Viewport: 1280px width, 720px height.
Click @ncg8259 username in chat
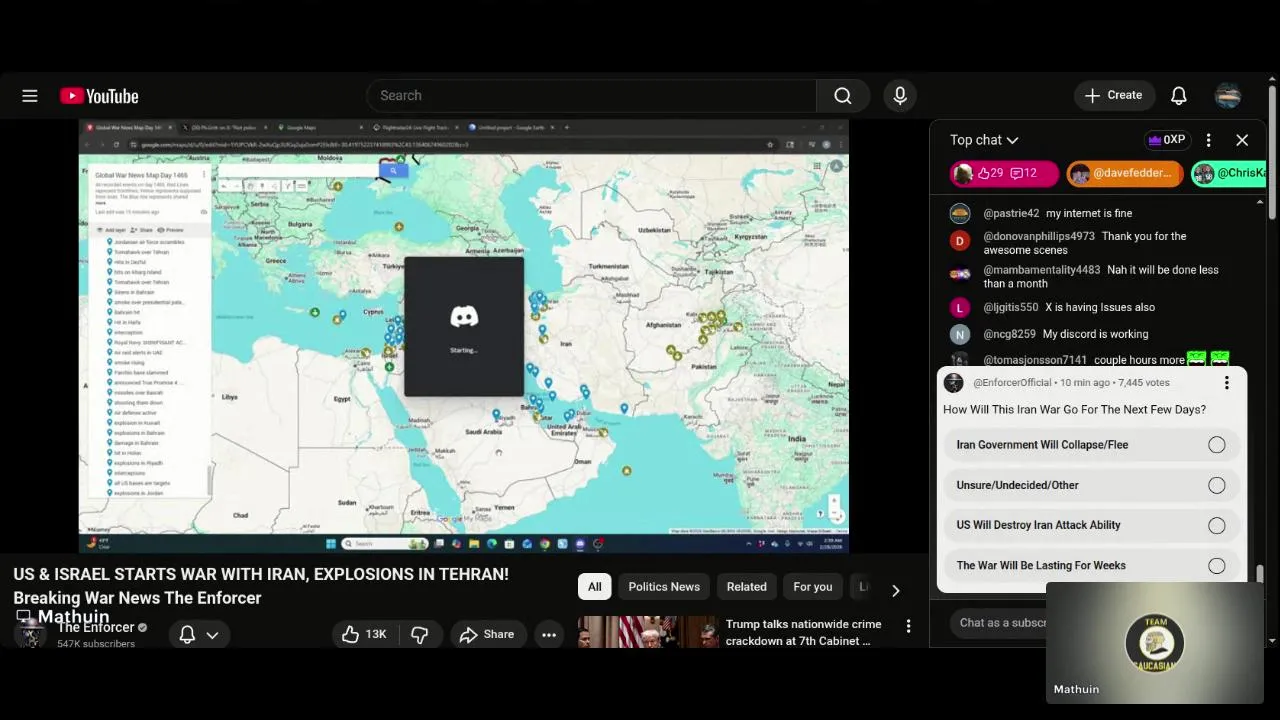pos(1010,335)
